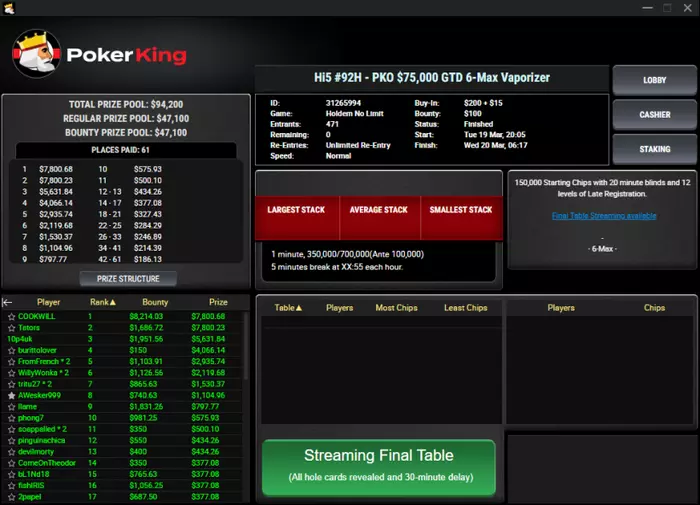Click the app icon in title bar
The image size is (700, 505).
pos(9,8)
